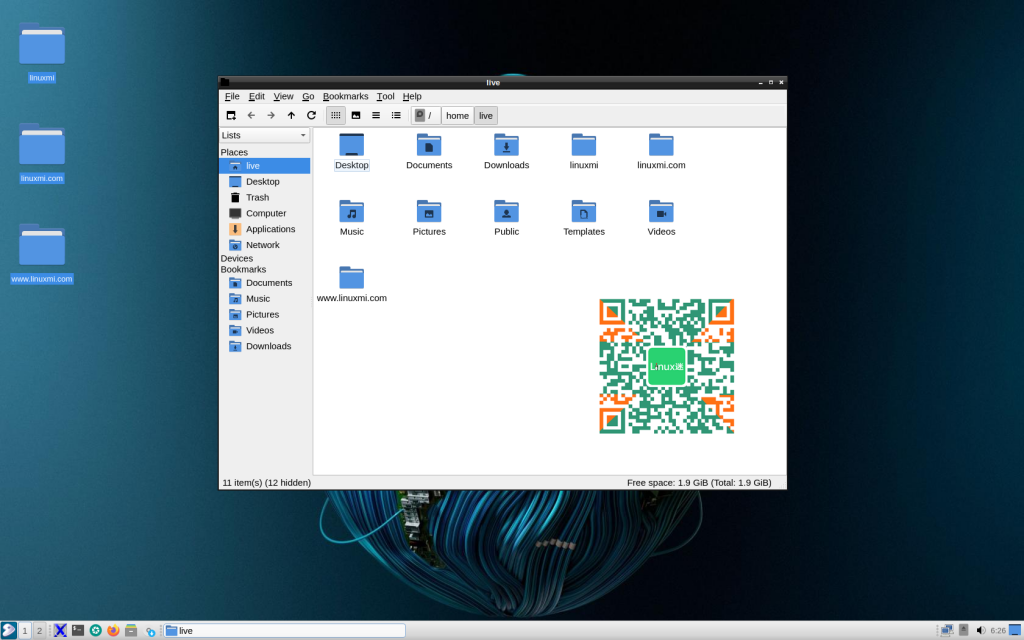Click the linuxmi folder on the desktop
The width and height of the screenshot is (1024, 640).
point(42,52)
